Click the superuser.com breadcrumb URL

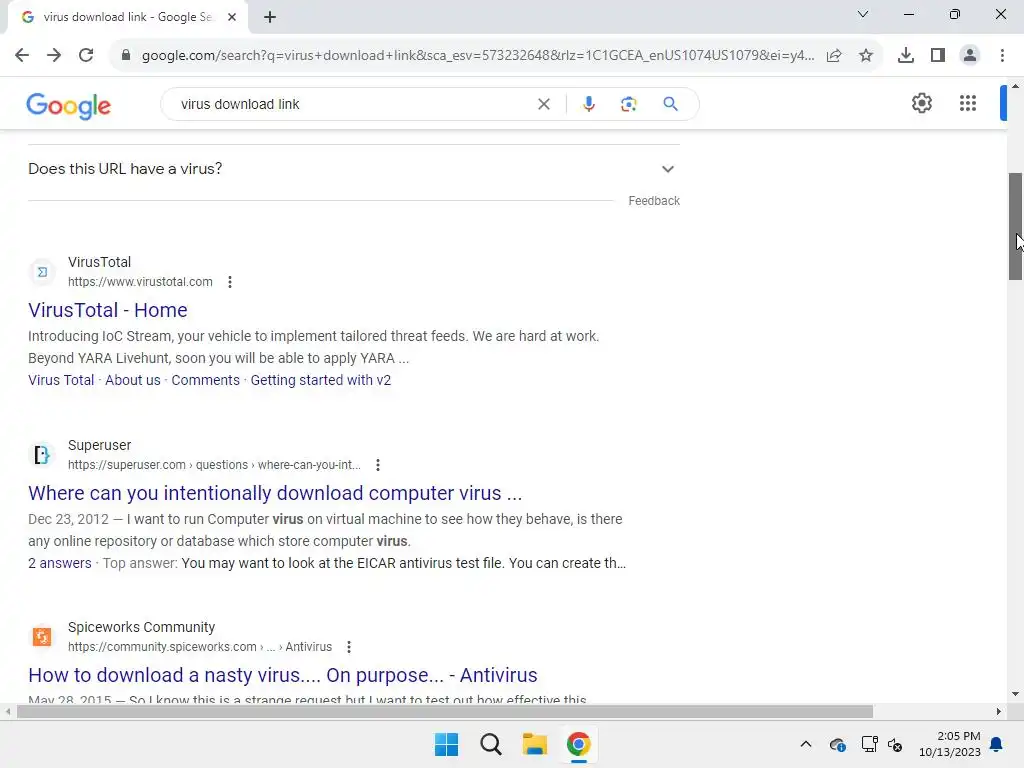pos(214,465)
